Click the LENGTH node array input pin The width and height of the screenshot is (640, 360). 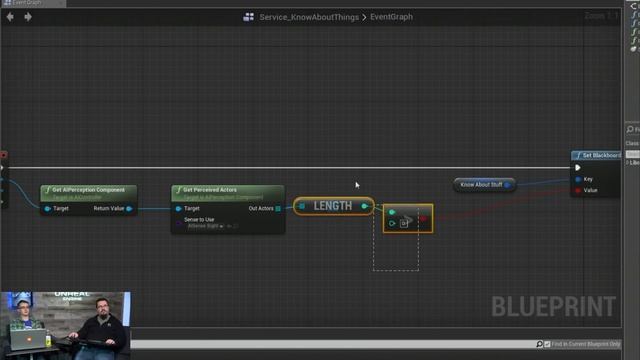tap(302, 206)
